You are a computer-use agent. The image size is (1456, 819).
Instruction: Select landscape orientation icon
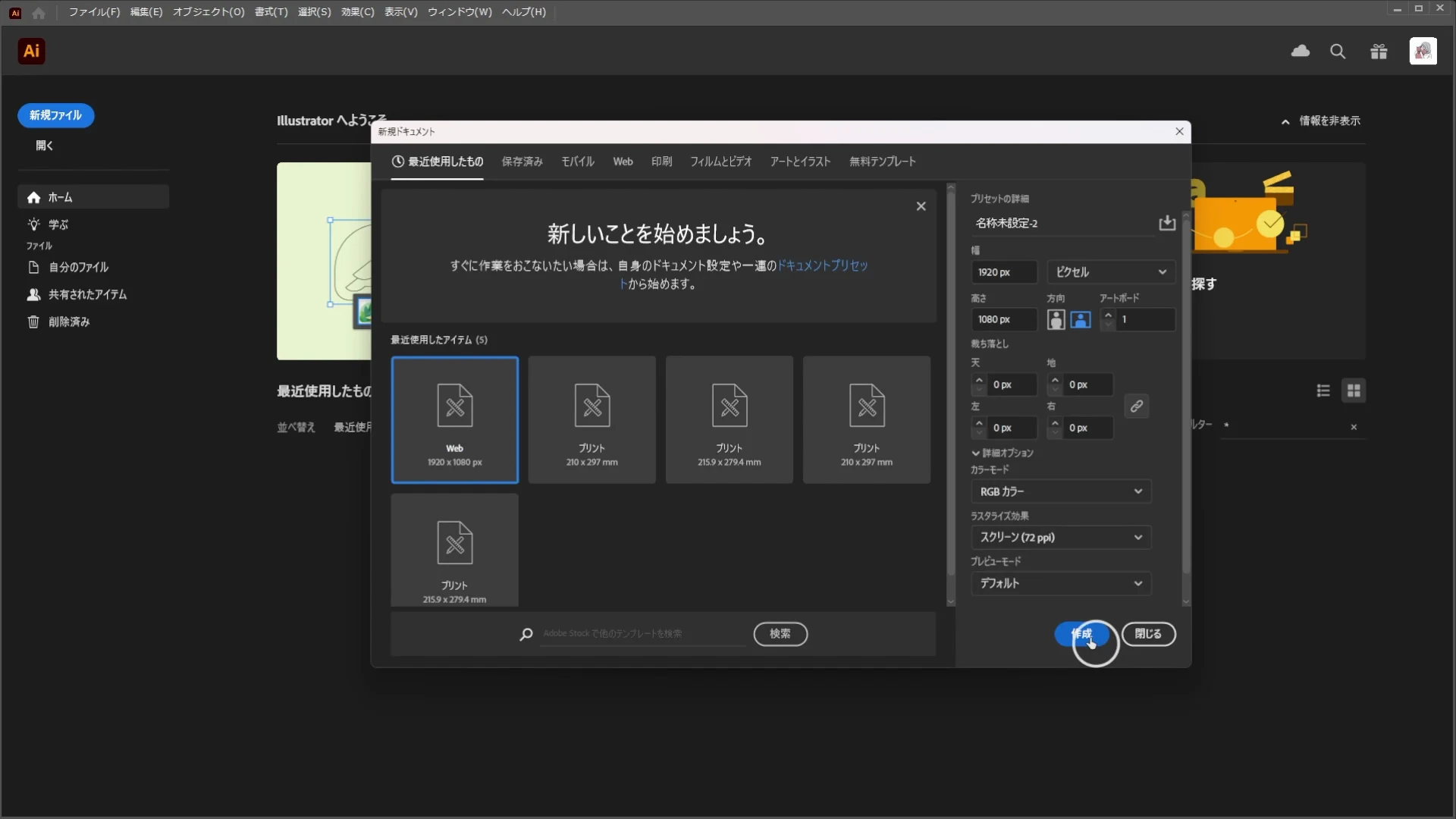click(x=1081, y=320)
